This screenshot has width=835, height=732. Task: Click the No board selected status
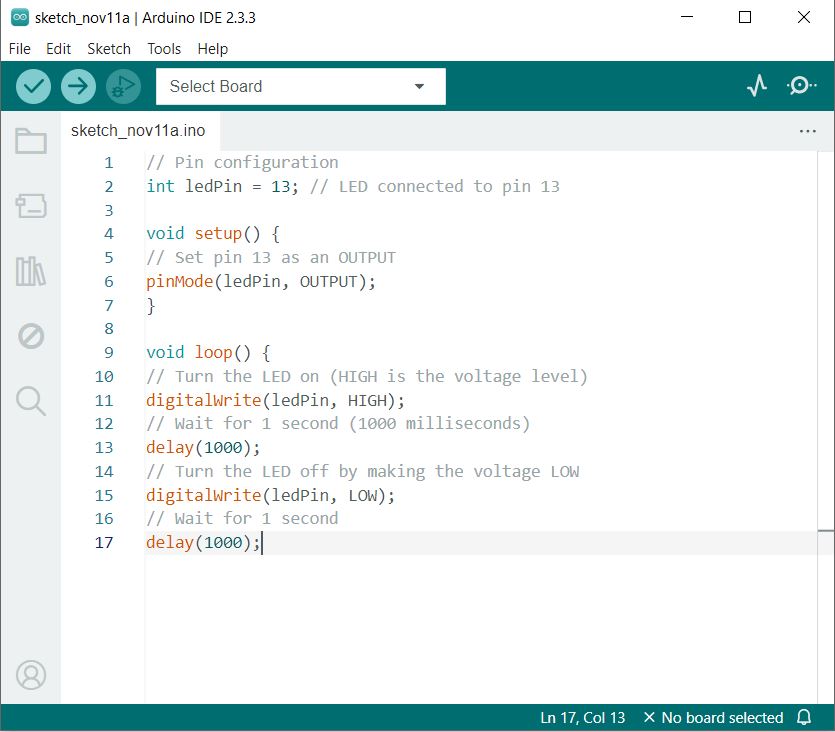pos(713,718)
